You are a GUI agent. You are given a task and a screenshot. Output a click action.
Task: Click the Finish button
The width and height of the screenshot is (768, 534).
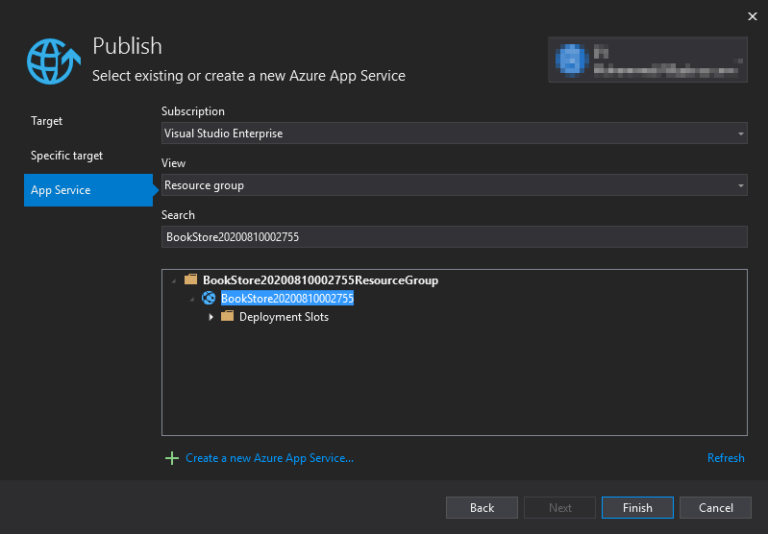coord(637,508)
